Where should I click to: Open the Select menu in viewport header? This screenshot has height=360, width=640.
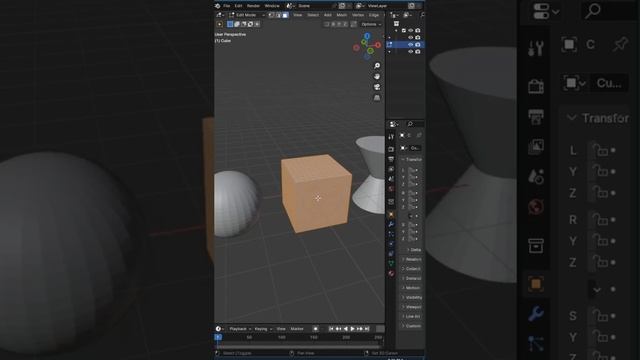coord(313,15)
